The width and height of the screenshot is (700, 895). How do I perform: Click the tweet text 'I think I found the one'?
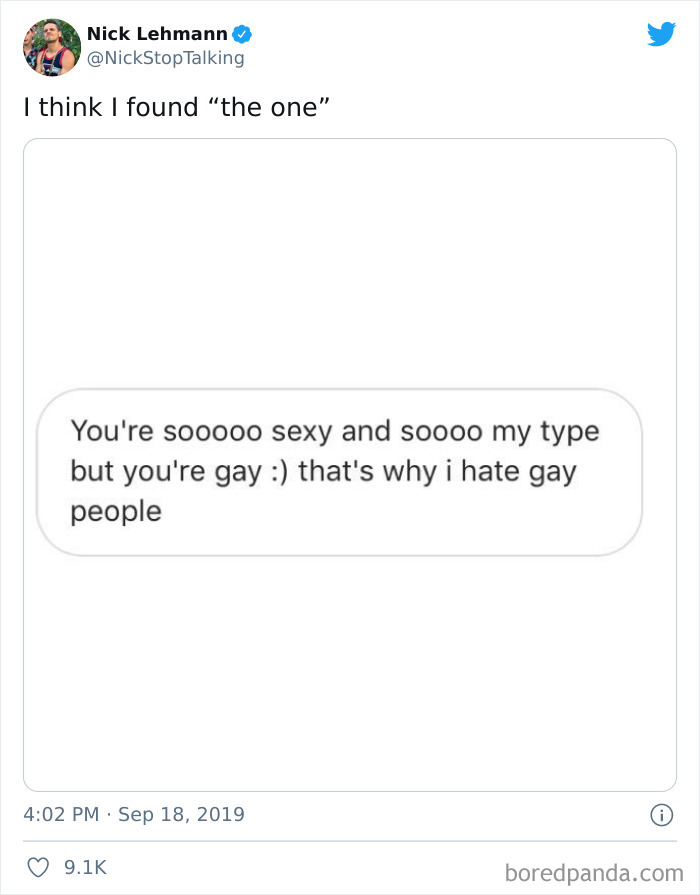coord(178,106)
